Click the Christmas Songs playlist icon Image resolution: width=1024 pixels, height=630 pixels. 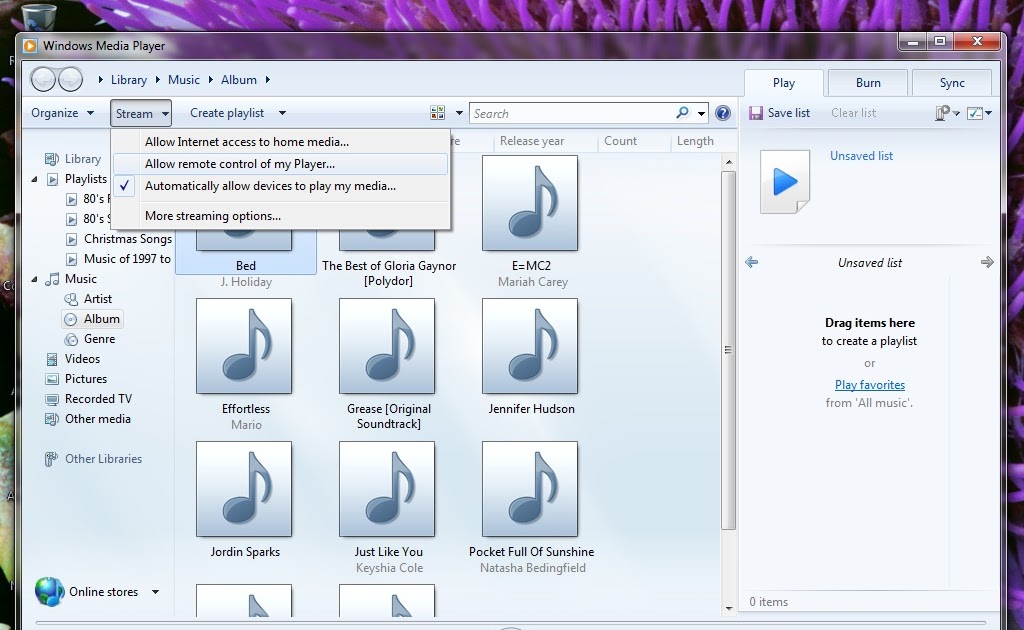(72, 239)
